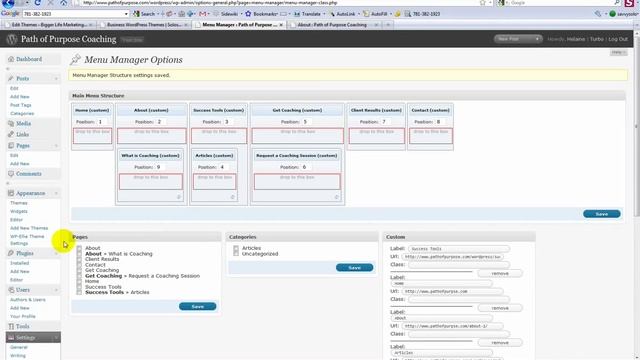Open the Google toolbar Search button dropdown

pyautogui.click(x=158, y=14)
